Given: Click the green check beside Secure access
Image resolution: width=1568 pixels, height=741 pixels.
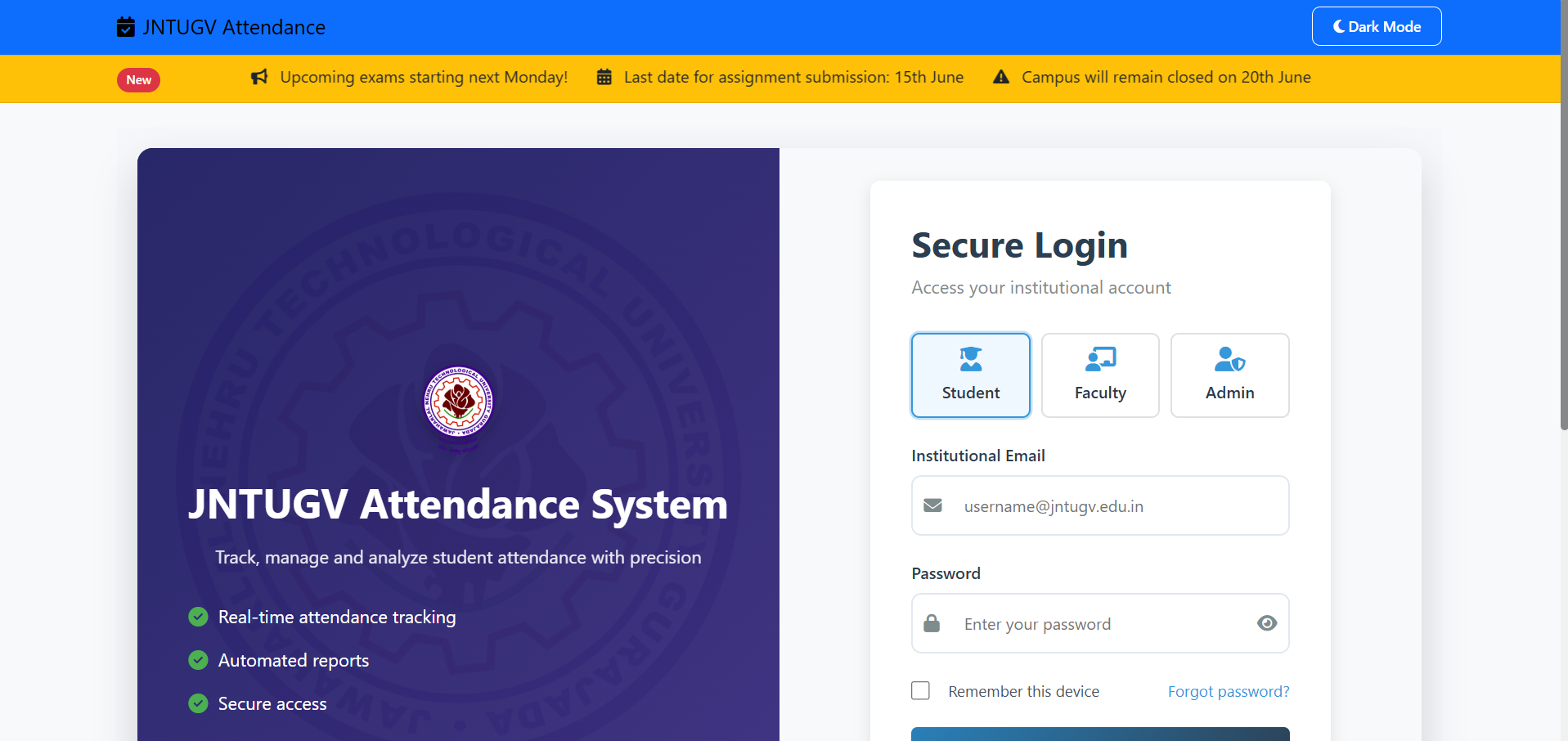Looking at the screenshot, I should tap(198, 703).
